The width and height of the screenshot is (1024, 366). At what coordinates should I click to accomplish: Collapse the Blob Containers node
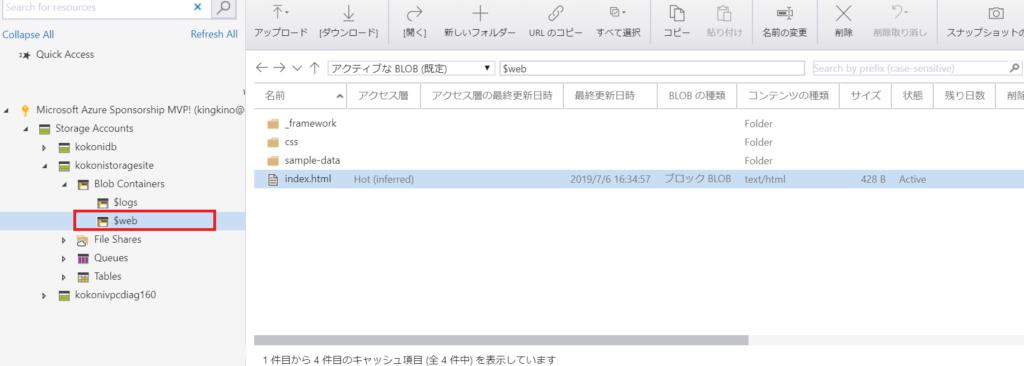[63, 184]
